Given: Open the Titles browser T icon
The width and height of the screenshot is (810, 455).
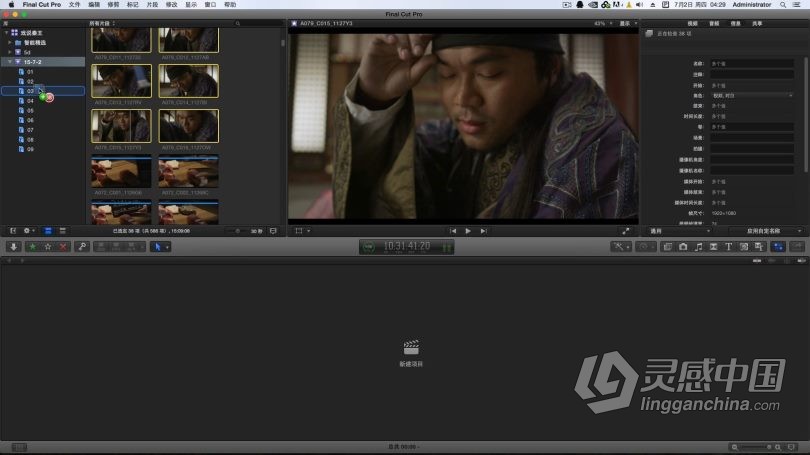Looking at the screenshot, I should 728,247.
